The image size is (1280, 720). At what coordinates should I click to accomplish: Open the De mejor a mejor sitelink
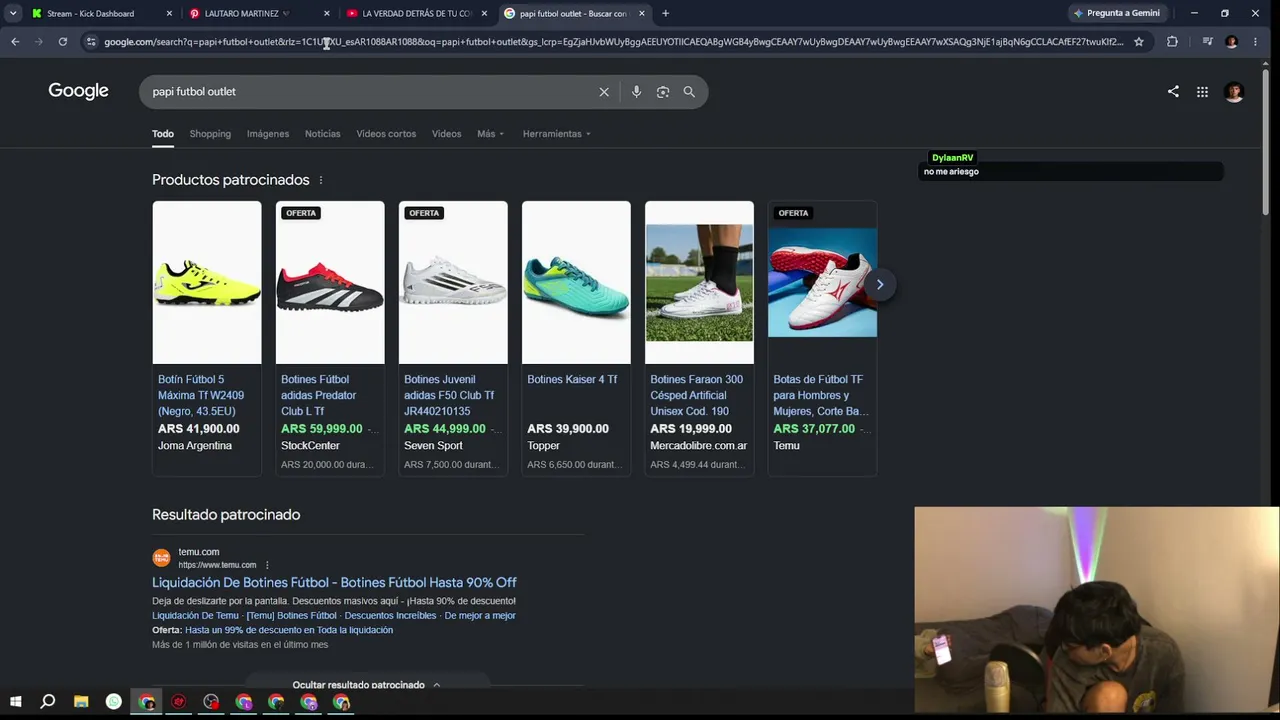click(x=480, y=616)
